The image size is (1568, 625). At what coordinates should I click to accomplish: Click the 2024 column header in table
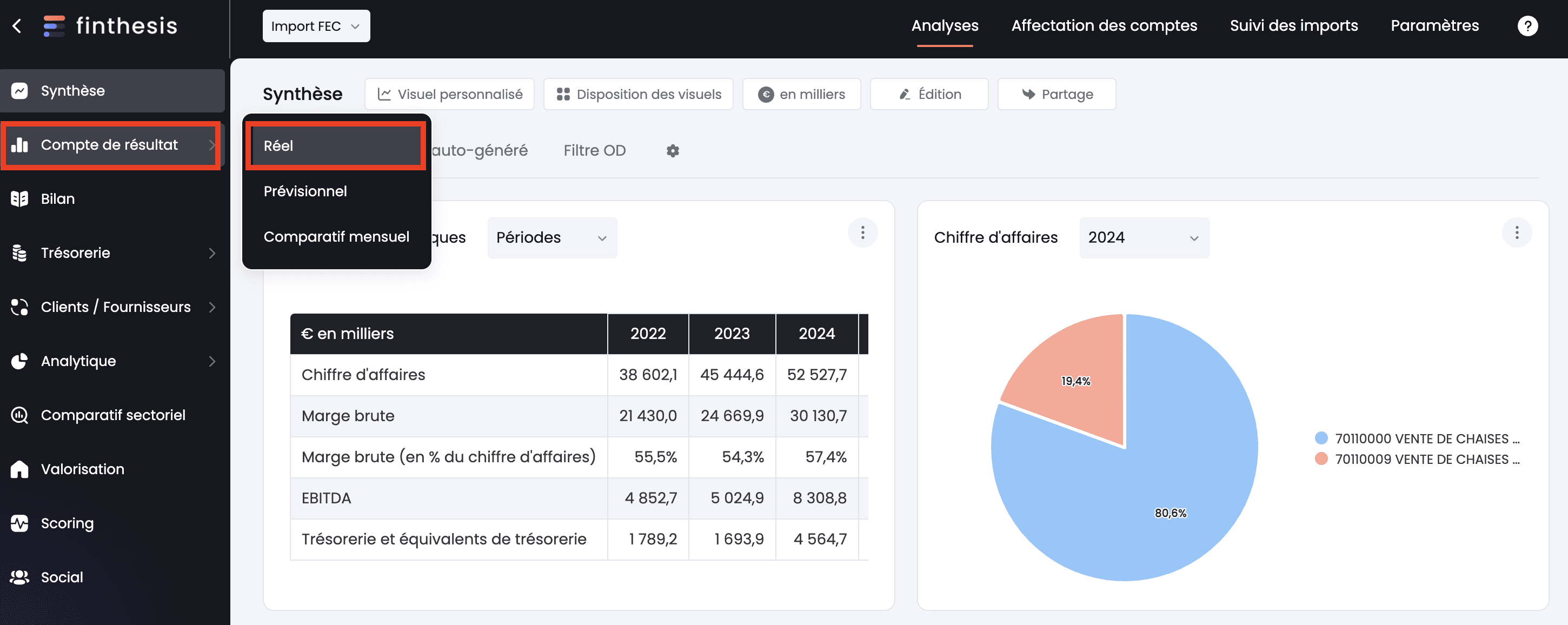[x=816, y=334]
